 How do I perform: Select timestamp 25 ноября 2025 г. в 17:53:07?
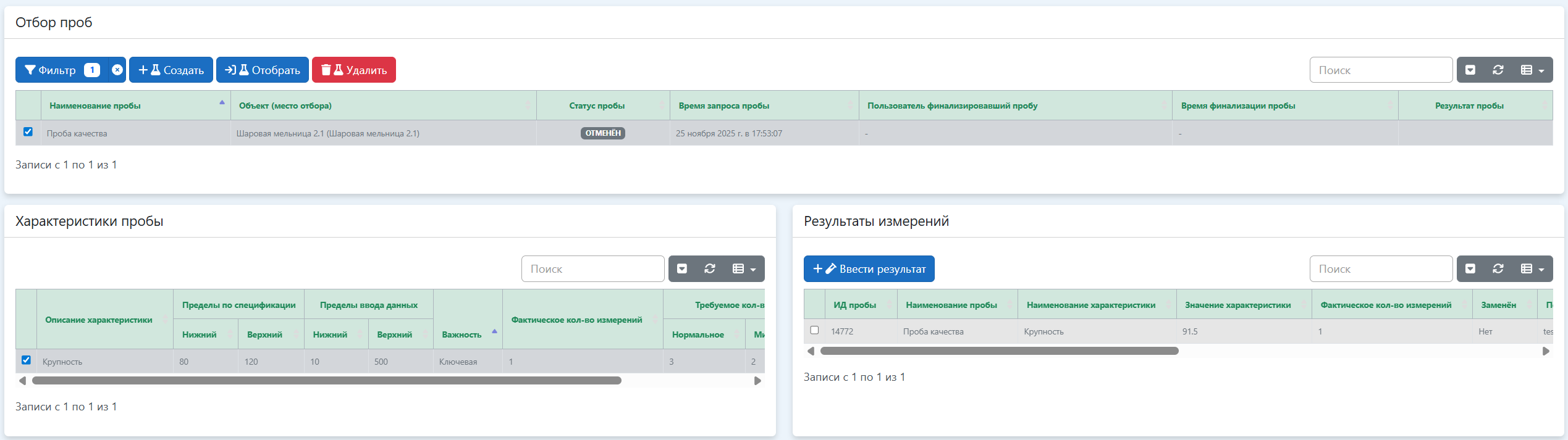(x=764, y=133)
